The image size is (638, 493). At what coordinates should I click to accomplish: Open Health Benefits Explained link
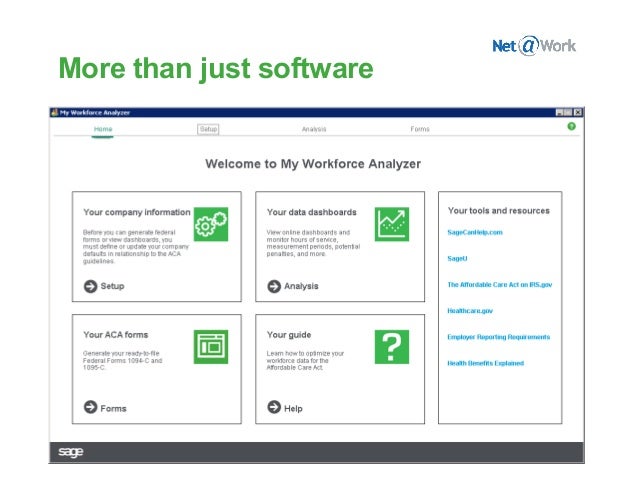coord(485,363)
